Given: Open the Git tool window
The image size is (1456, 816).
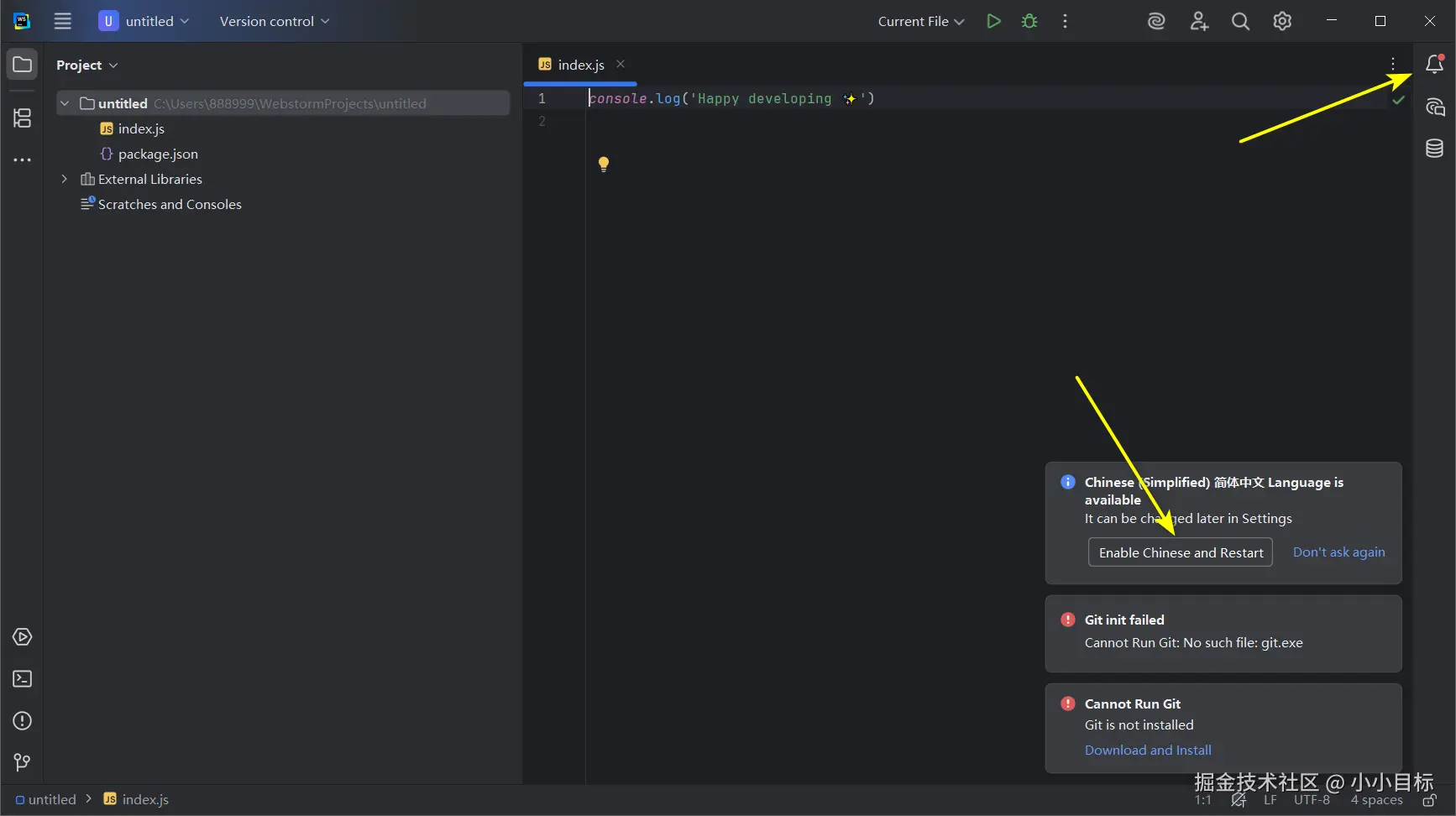Looking at the screenshot, I should (x=23, y=762).
